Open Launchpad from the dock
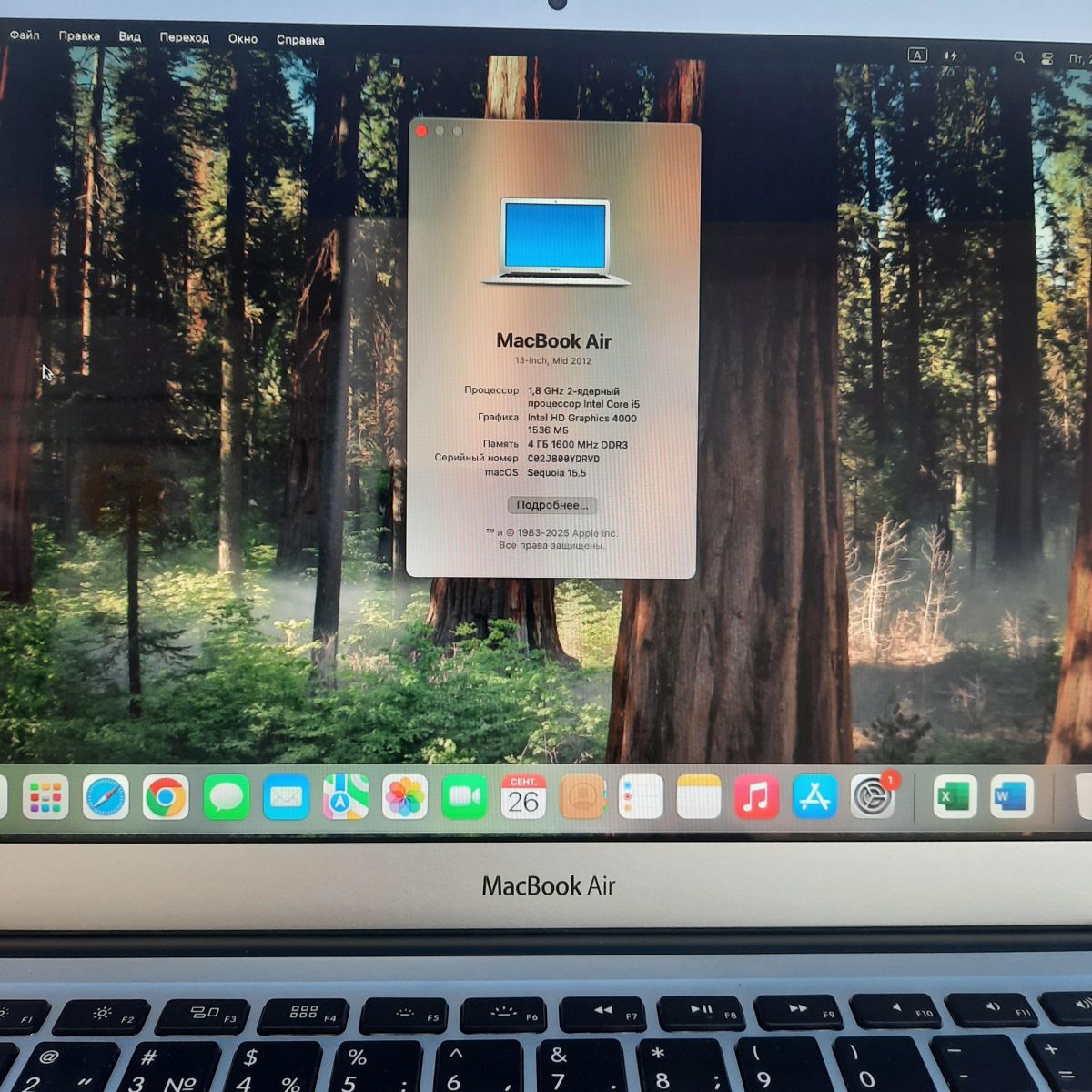1092x1092 pixels. [45, 798]
